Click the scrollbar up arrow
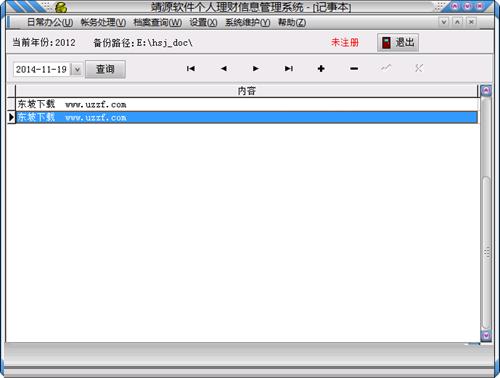This screenshot has width=500, height=378. (x=486, y=90)
